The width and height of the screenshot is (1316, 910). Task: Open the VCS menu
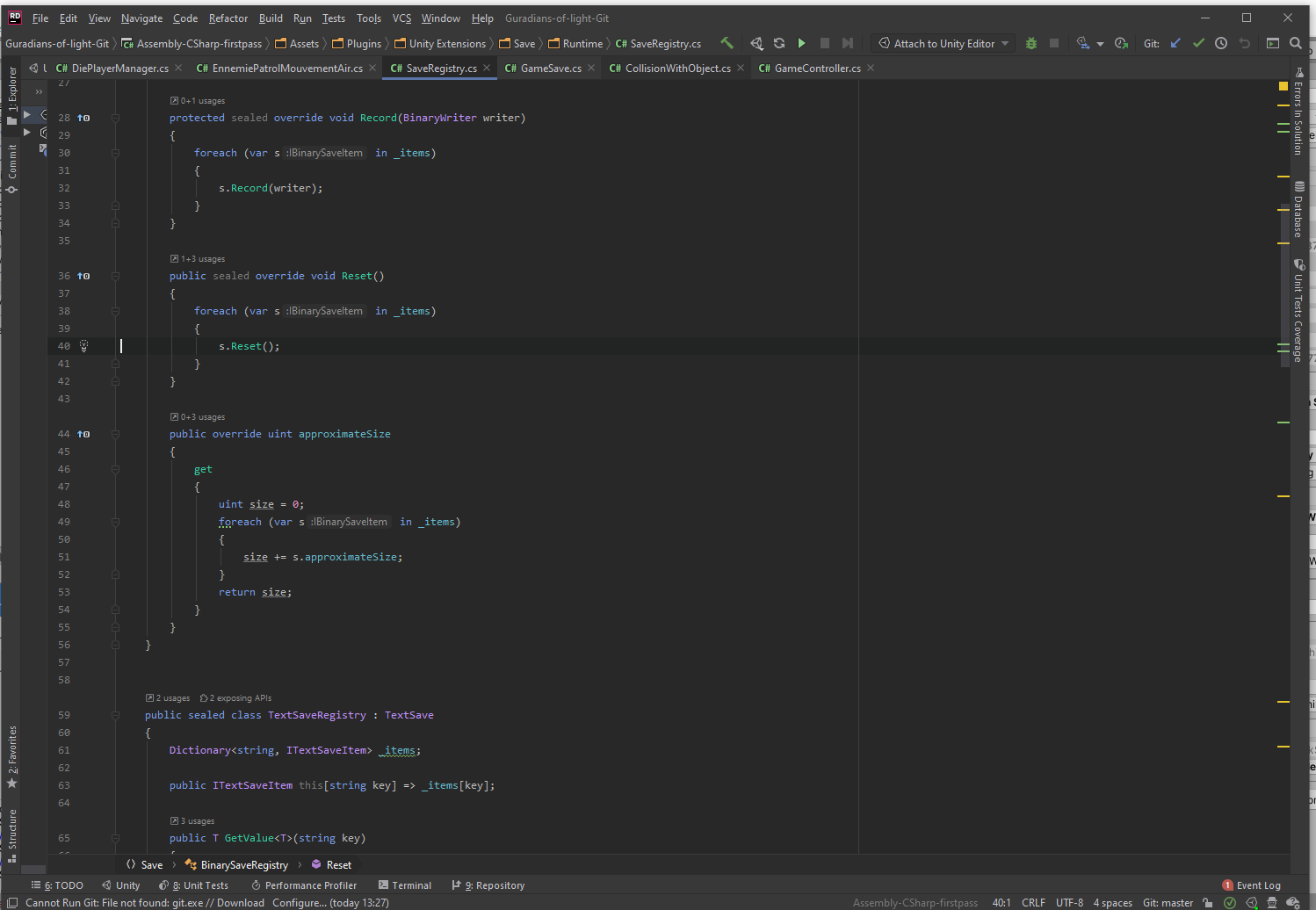(401, 18)
